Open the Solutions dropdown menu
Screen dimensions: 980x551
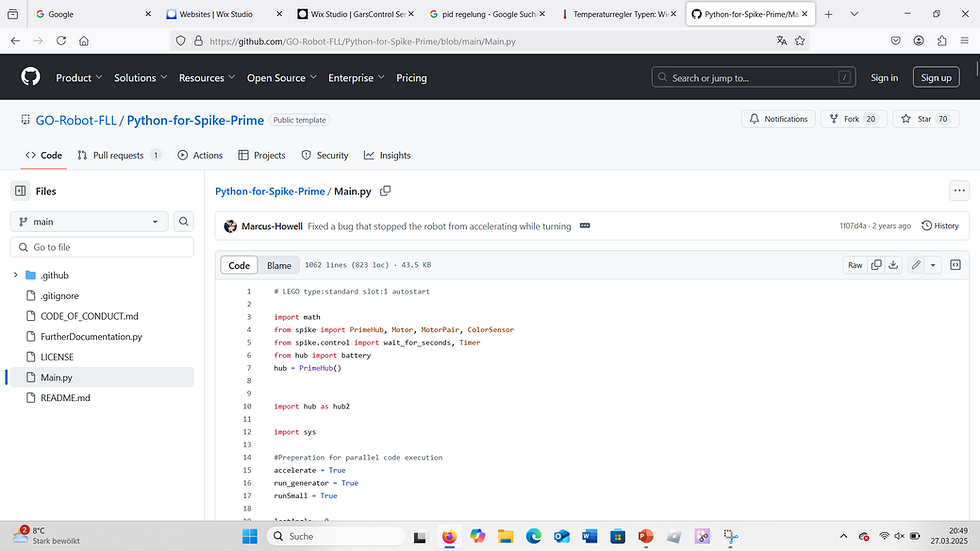point(141,77)
